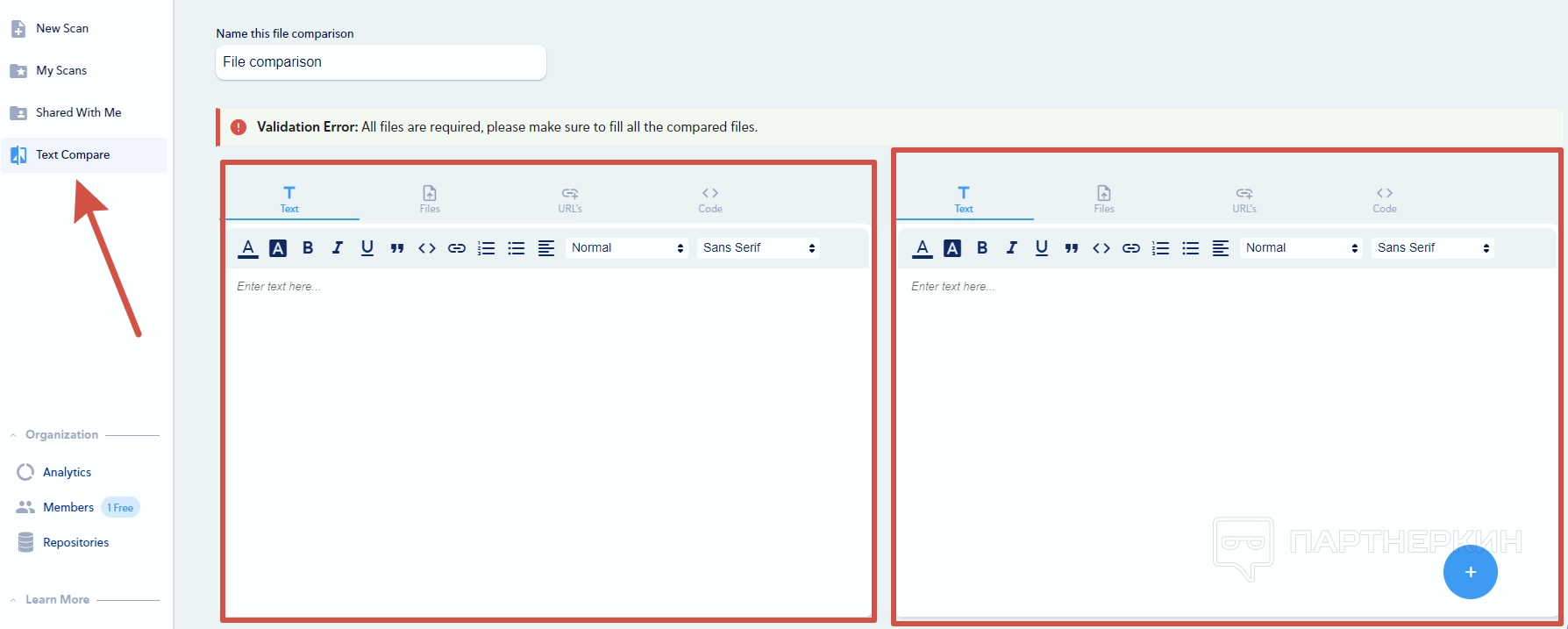The height and width of the screenshot is (629, 1568).
Task: Open Normal heading dropdown in right editor
Action: click(x=1301, y=248)
